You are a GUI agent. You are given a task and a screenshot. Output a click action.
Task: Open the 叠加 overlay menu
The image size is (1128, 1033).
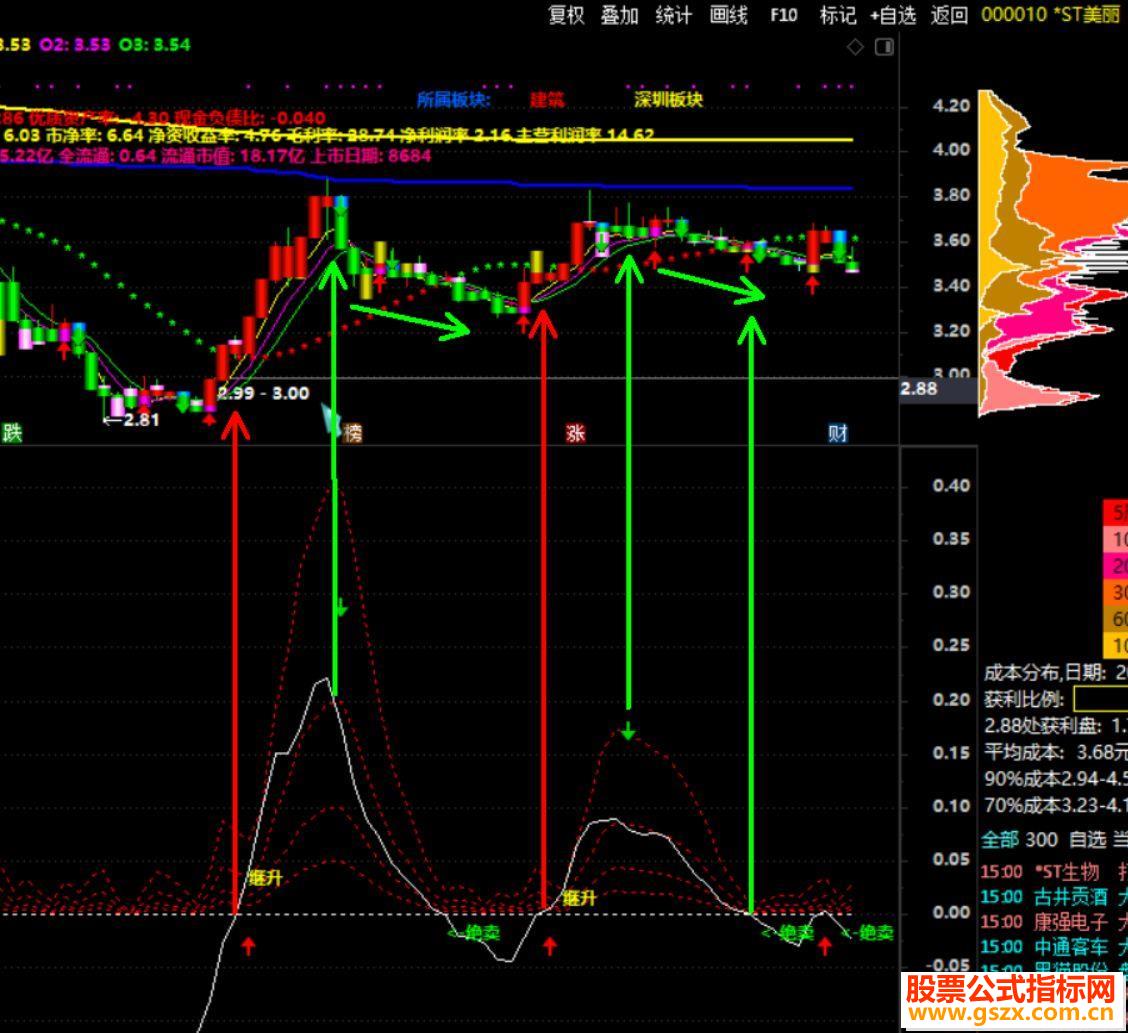click(619, 15)
